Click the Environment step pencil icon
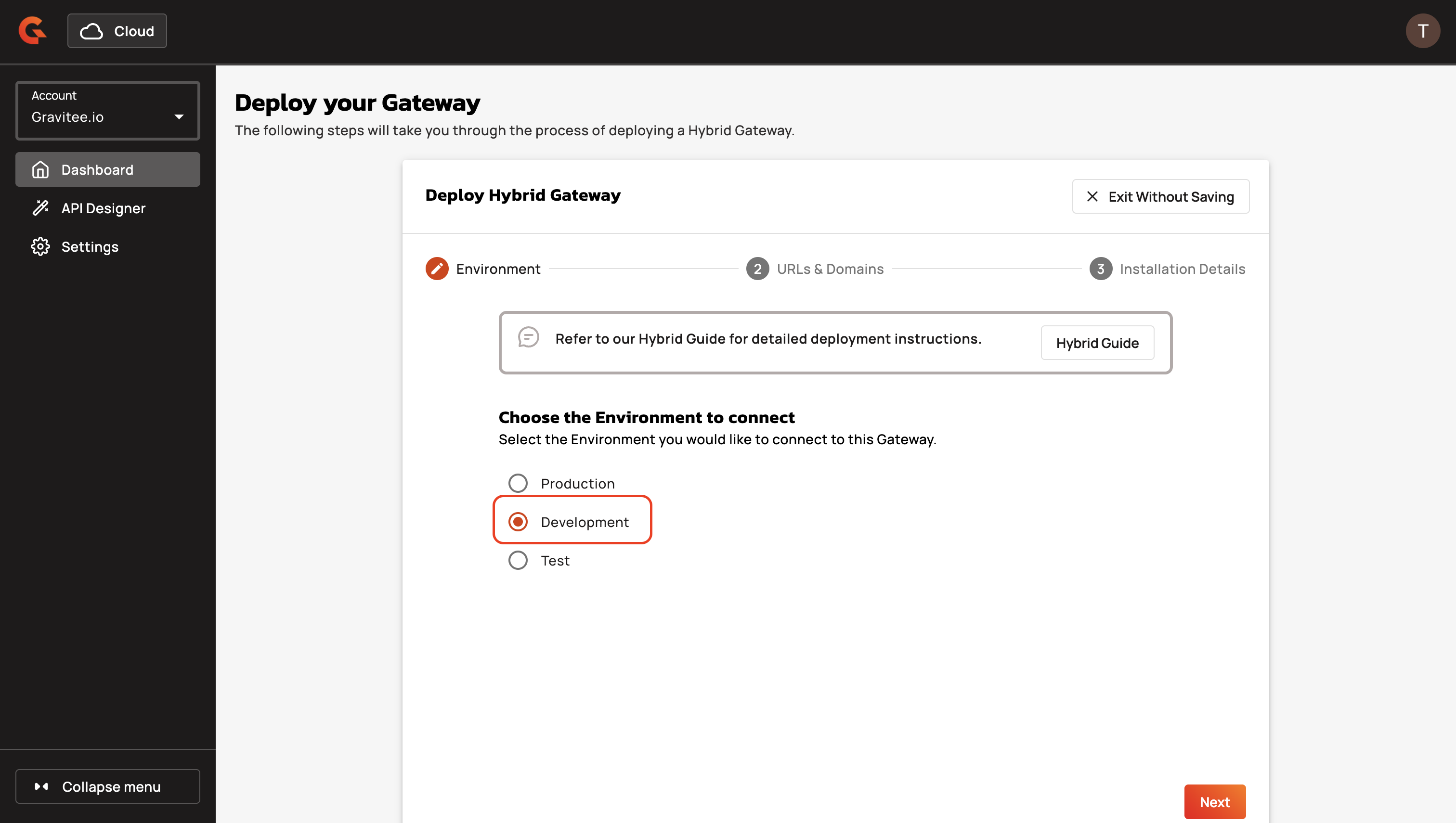1456x823 pixels. 437,269
